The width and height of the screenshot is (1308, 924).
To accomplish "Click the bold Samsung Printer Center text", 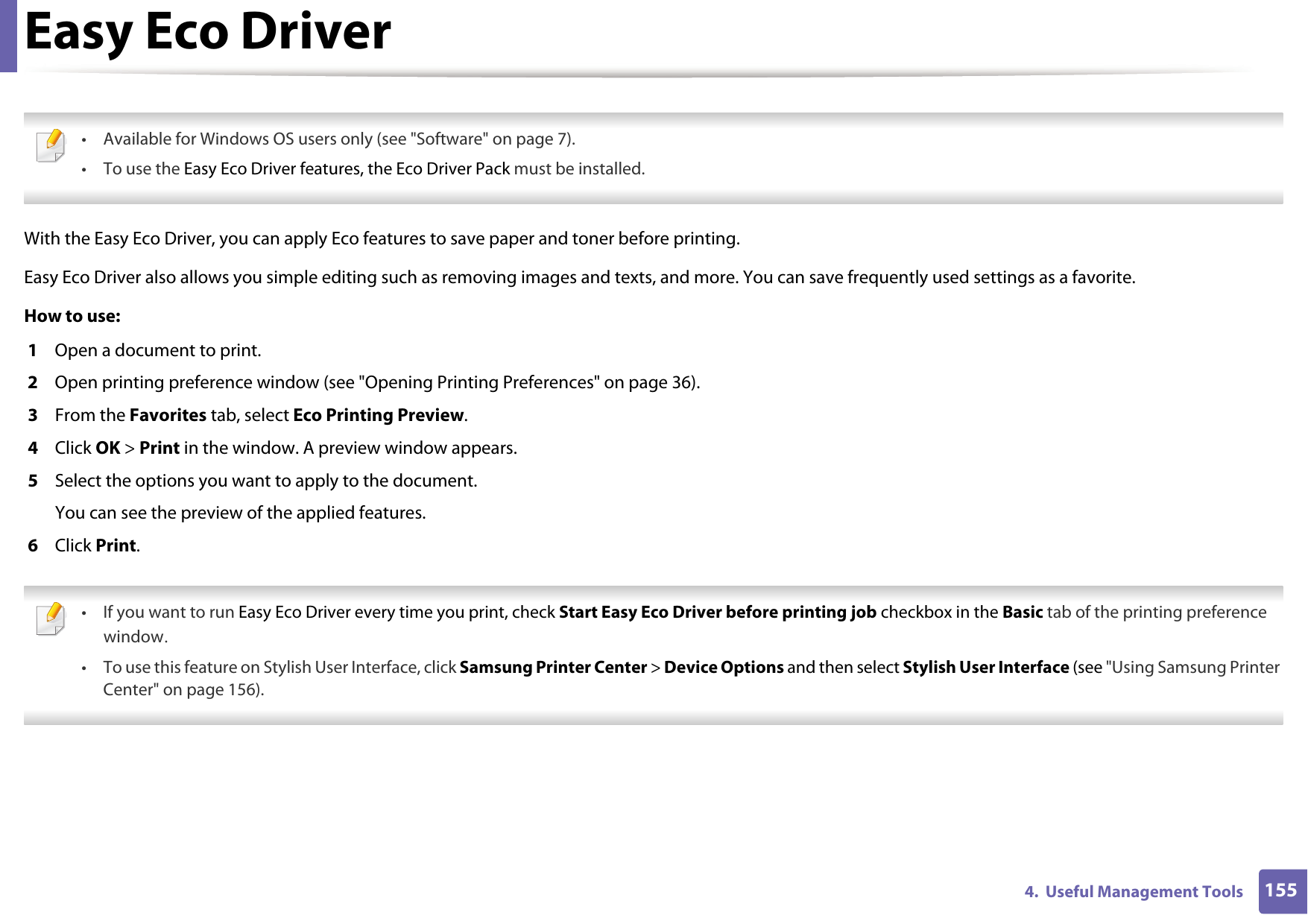I will [553, 667].
